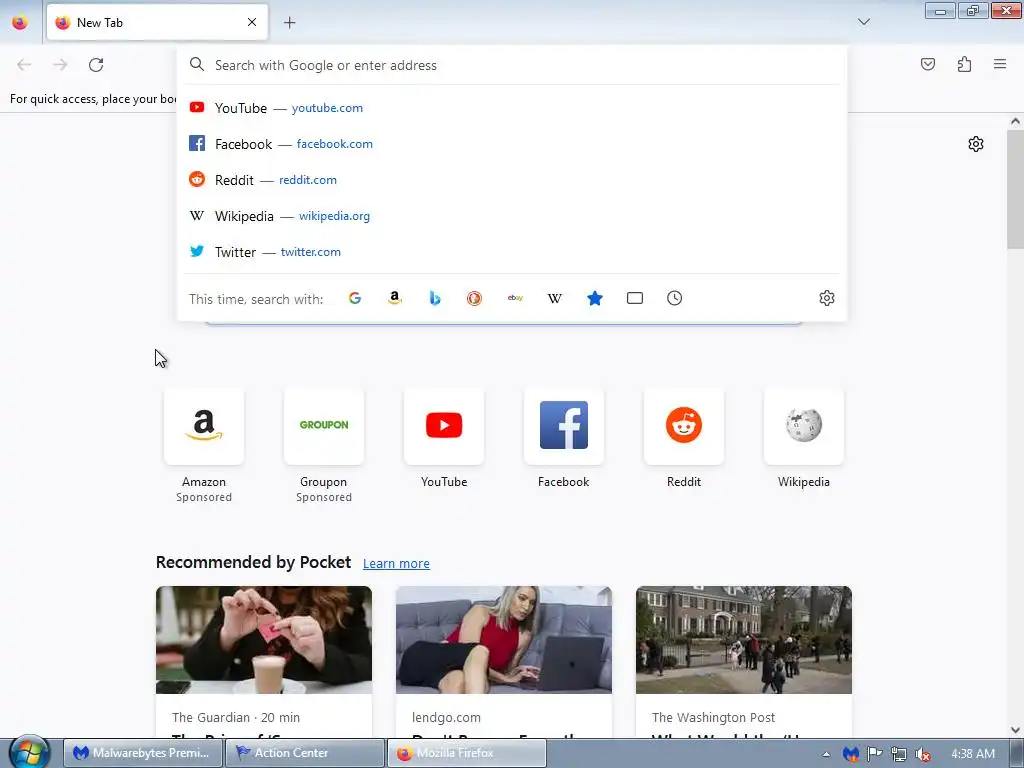Reload the page with the refresh icon
The width and height of the screenshot is (1024, 768).
click(96, 65)
